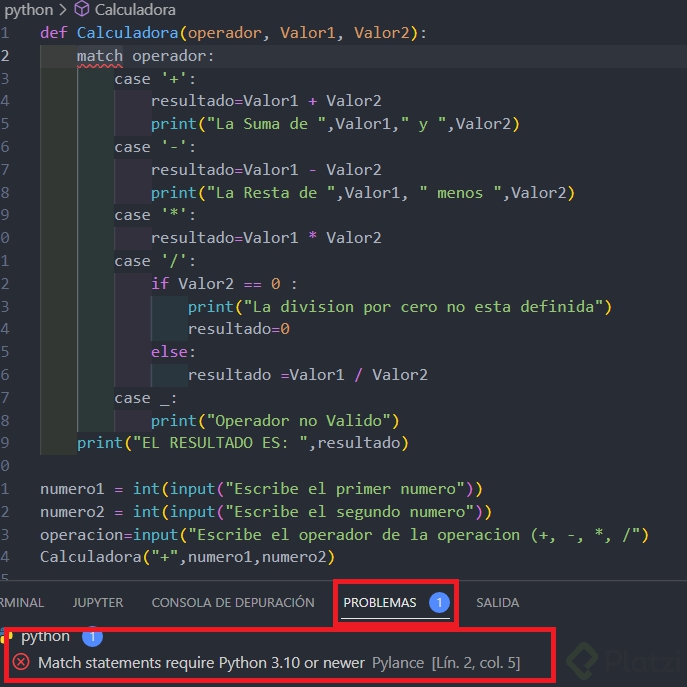Image resolution: width=687 pixels, height=687 pixels.
Task: Select the red error icon beside Match statements message
Action: tap(21, 662)
